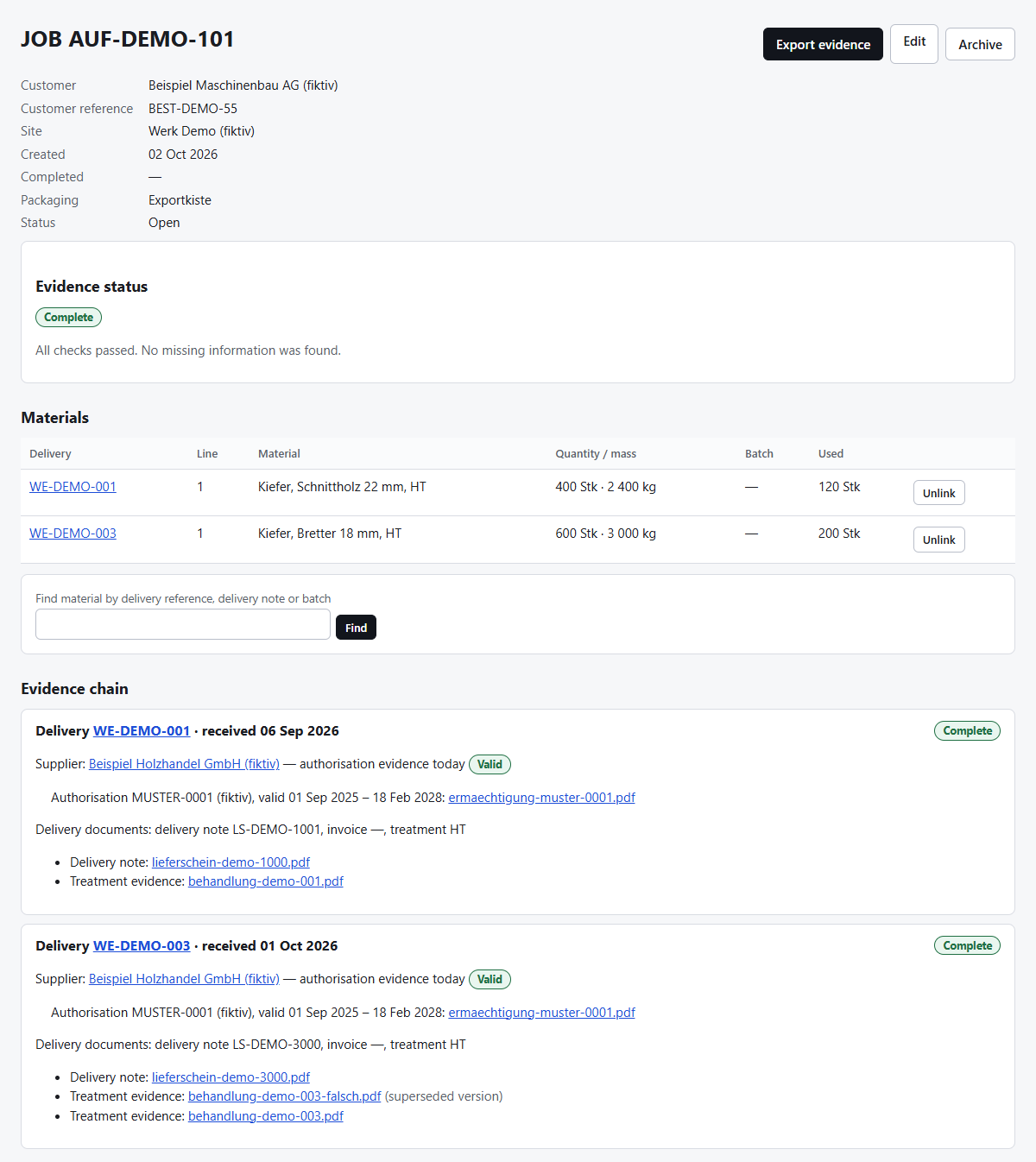Click the Quantity / mass column header

[596, 454]
